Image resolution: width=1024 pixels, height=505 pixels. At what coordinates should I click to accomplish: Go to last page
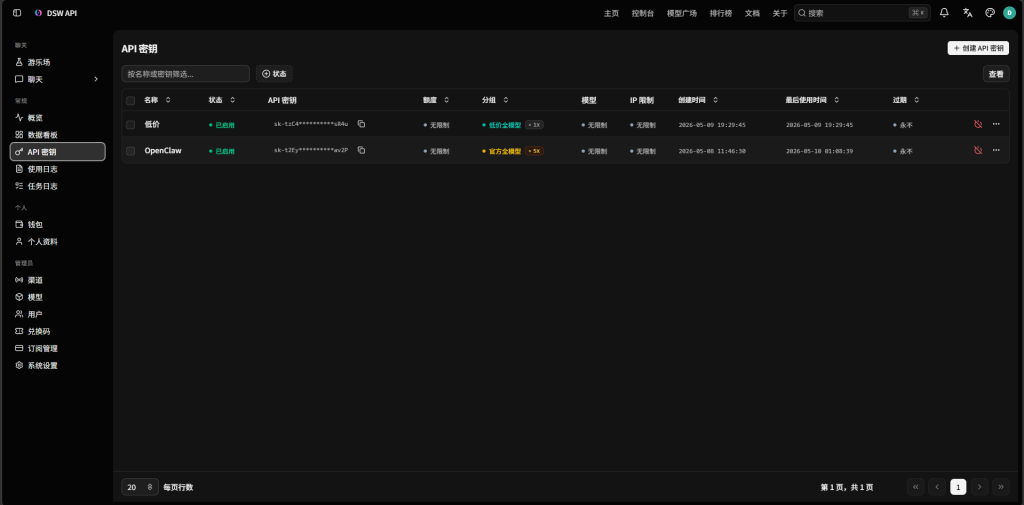pos(1000,487)
